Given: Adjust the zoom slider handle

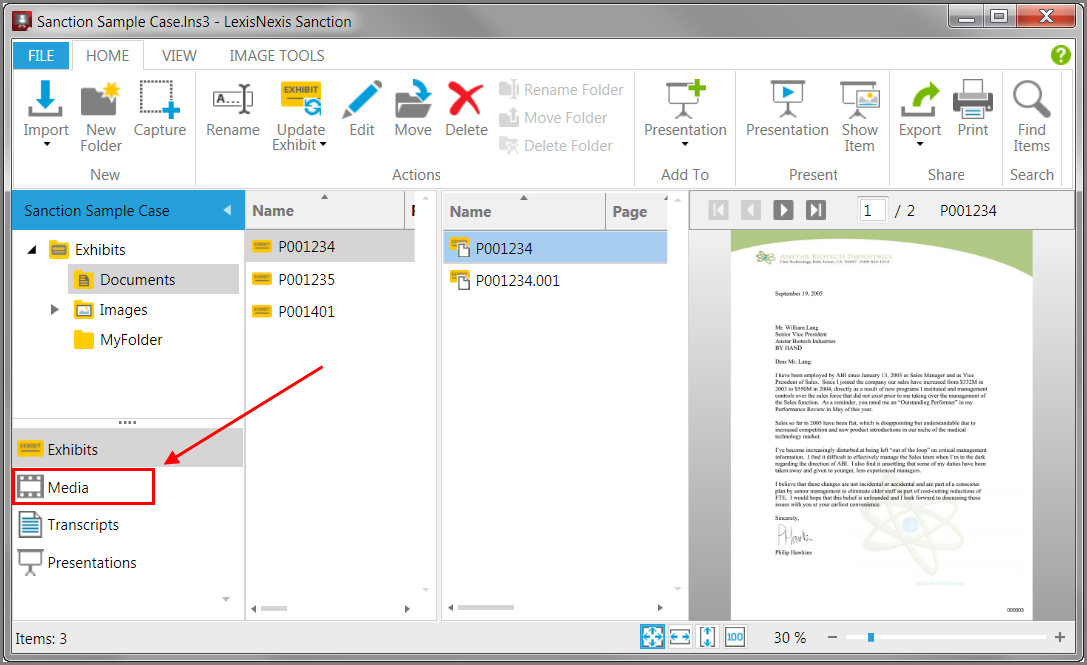Looking at the screenshot, I should coord(871,637).
